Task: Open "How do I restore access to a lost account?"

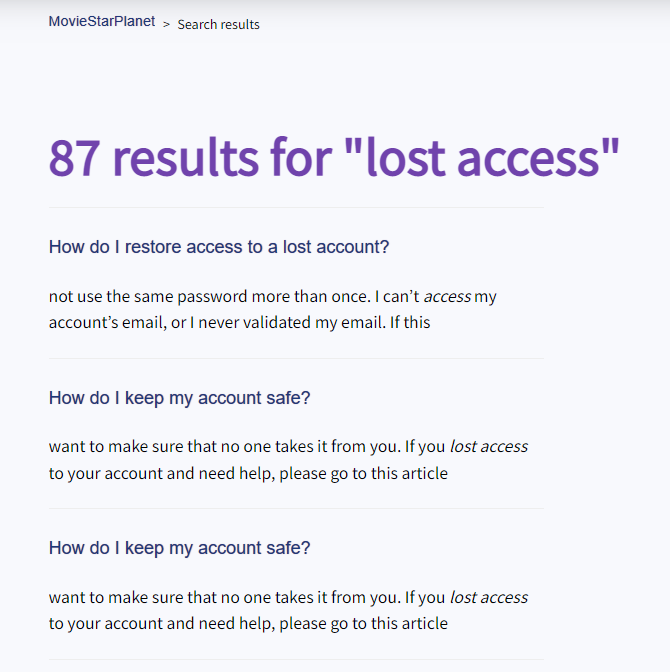Action: pos(218,247)
